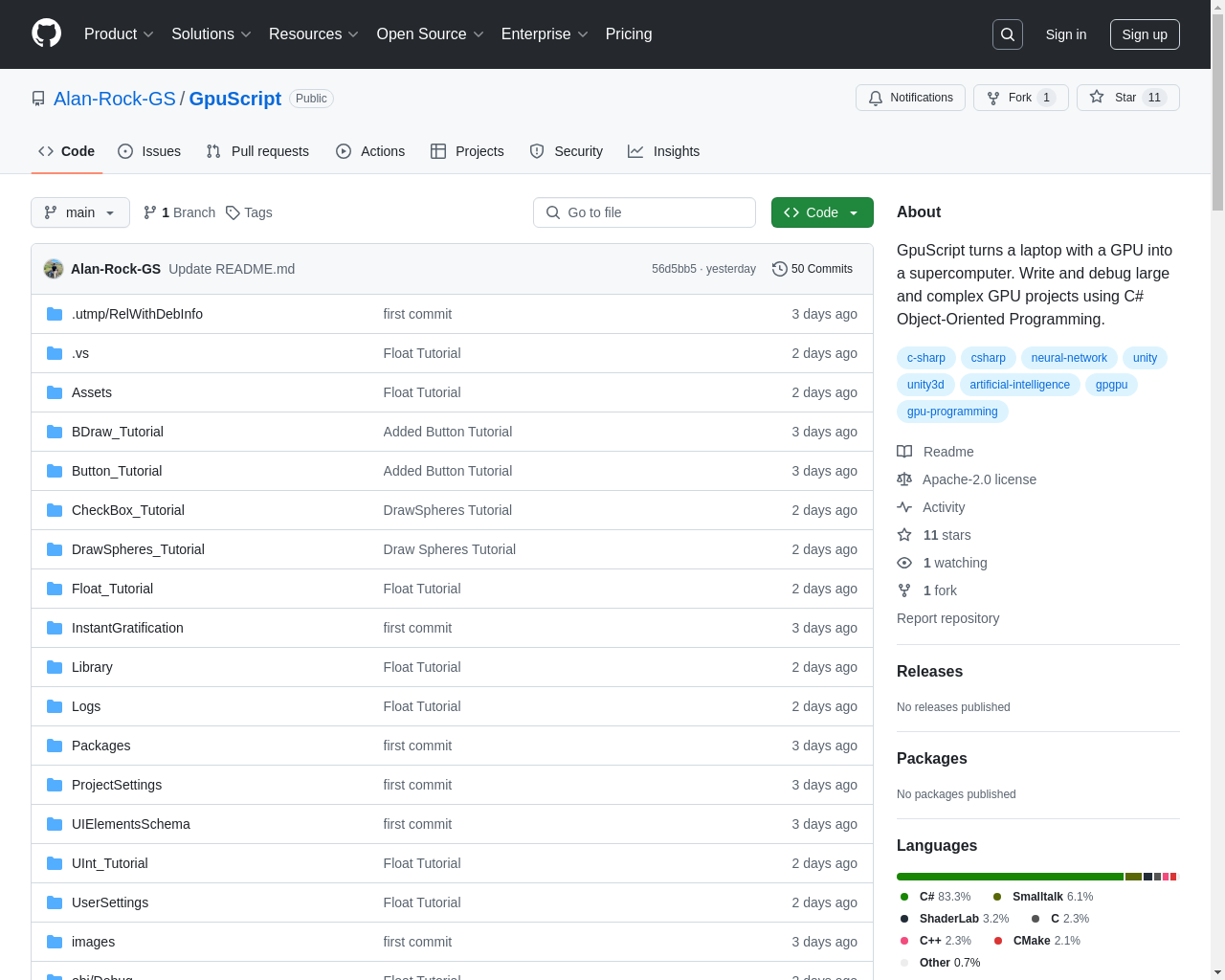This screenshot has height=980, width=1225.
Task: Click the green C# segment of language bar
Action: tap(1010, 877)
